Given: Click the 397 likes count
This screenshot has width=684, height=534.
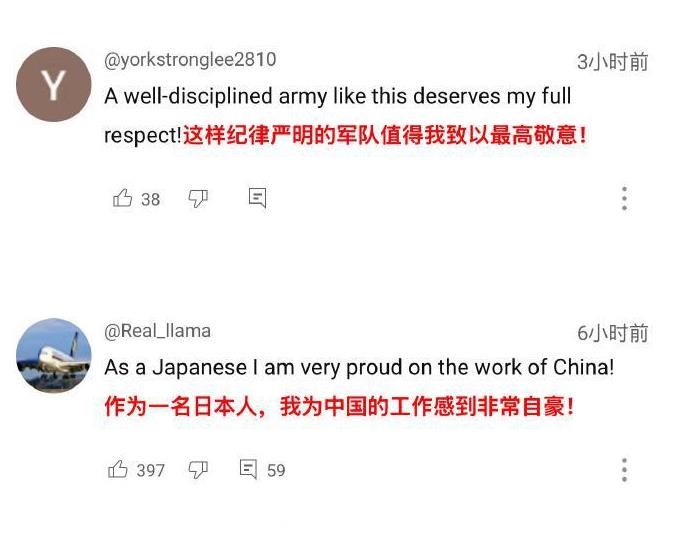Looking at the screenshot, I should tap(150, 470).
